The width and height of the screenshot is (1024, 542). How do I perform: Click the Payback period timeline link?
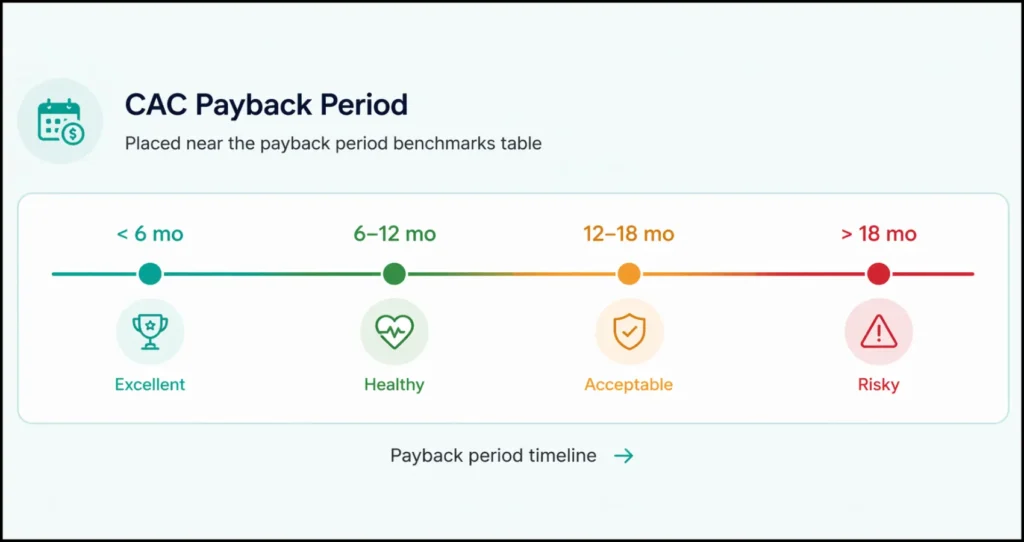(493, 456)
